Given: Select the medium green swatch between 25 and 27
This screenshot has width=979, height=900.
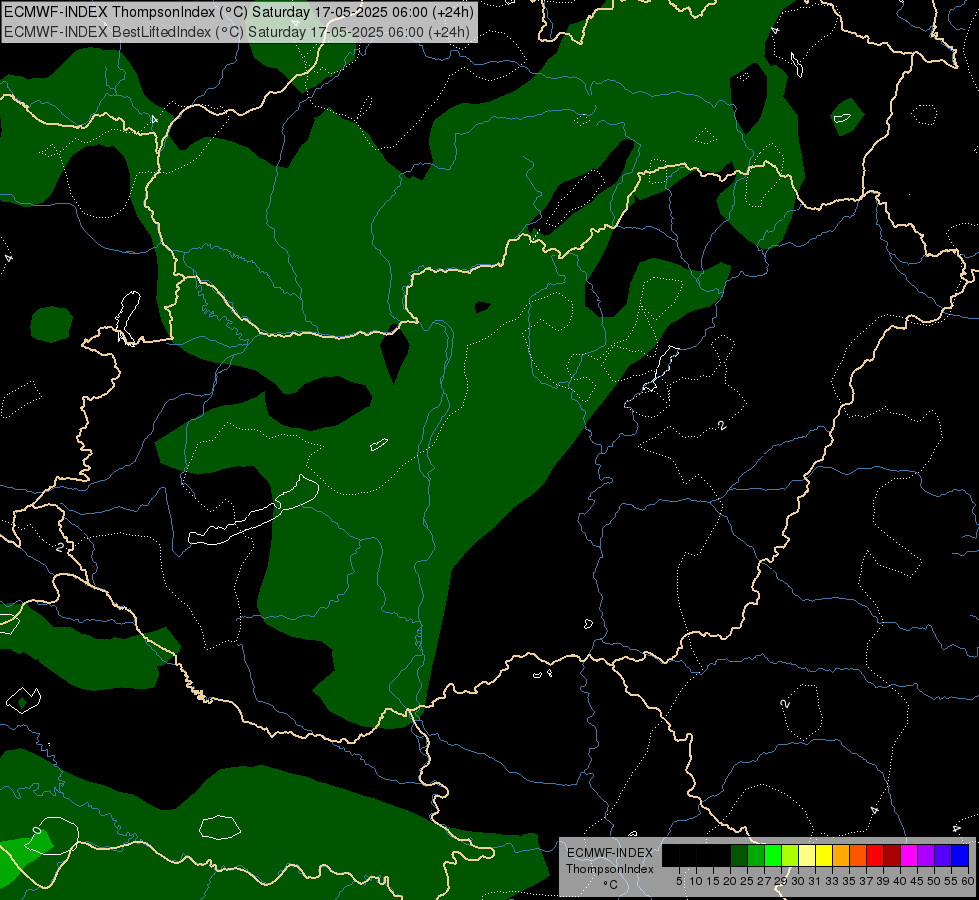Looking at the screenshot, I should (x=756, y=855).
